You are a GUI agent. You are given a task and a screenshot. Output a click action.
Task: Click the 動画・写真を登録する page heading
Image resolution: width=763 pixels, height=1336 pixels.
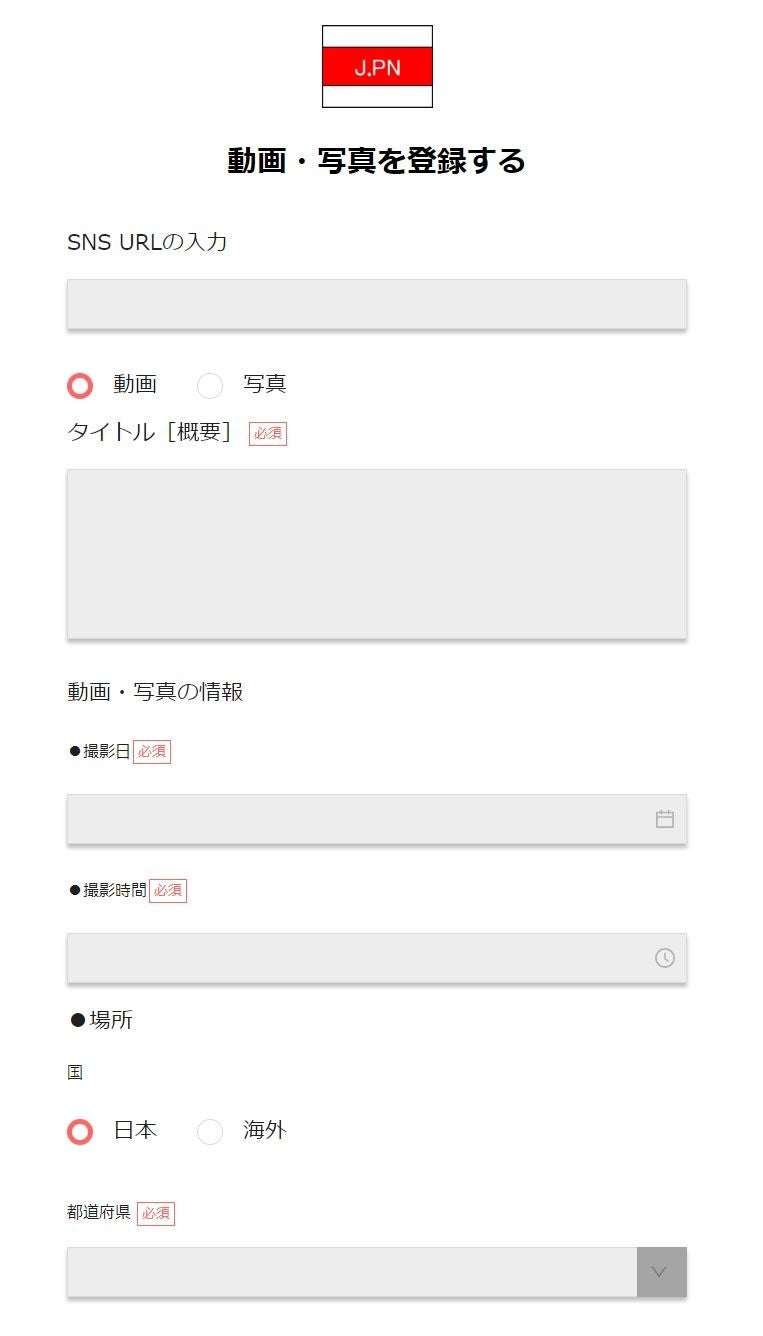pos(376,161)
